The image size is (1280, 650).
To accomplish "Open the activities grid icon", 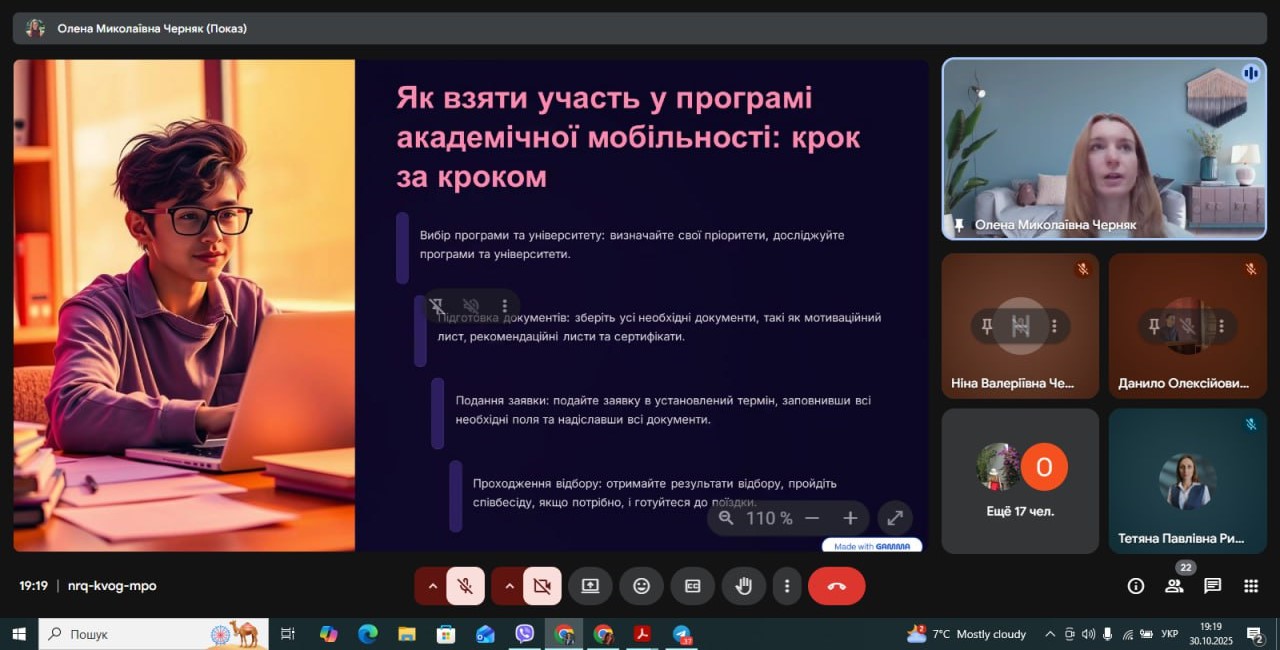I will [x=1250, y=586].
